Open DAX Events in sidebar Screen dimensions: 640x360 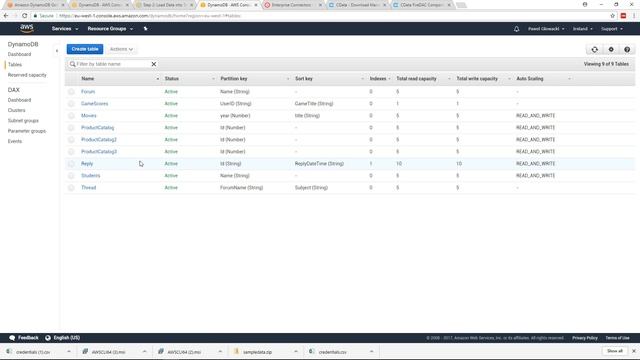pyautogui.click(x=15, y=141)
